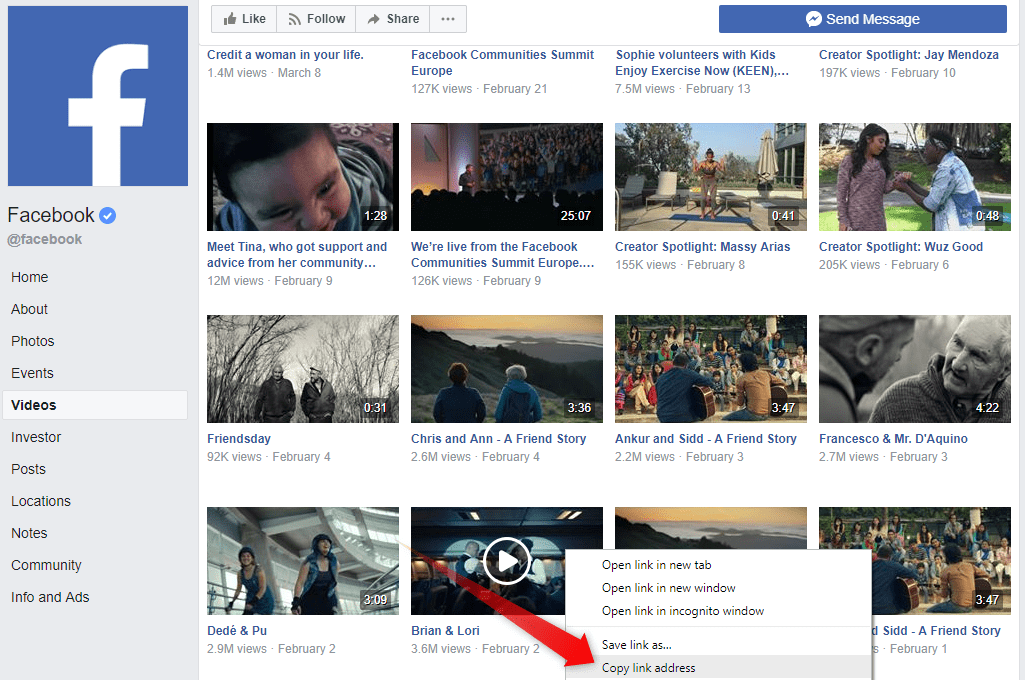Open the Chris and Ann video thumbnail
This screenshot has height=680, width=1025.
click(x=506, y=369)
